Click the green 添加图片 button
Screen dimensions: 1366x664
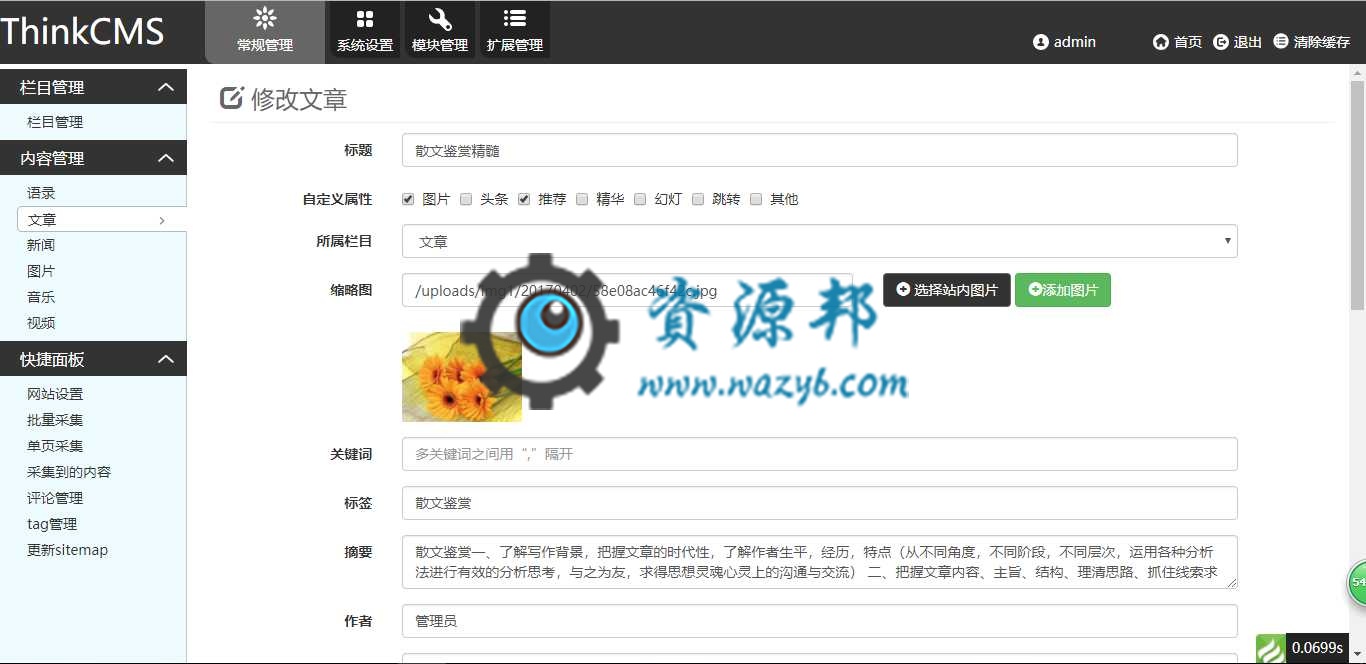point(1063,290)
